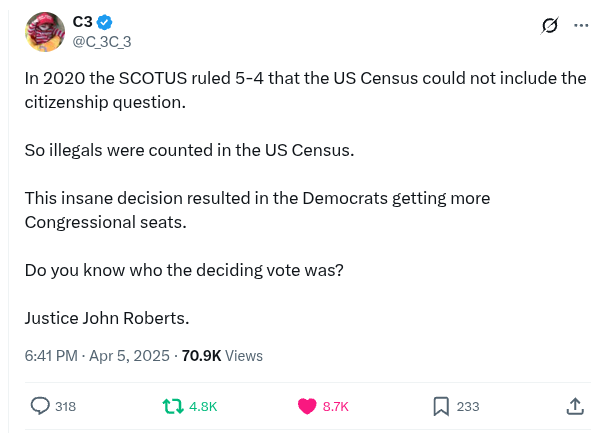Click the green repost arrows icon
The width and height of the screenshot is (605, 433).
pos(172,406)
